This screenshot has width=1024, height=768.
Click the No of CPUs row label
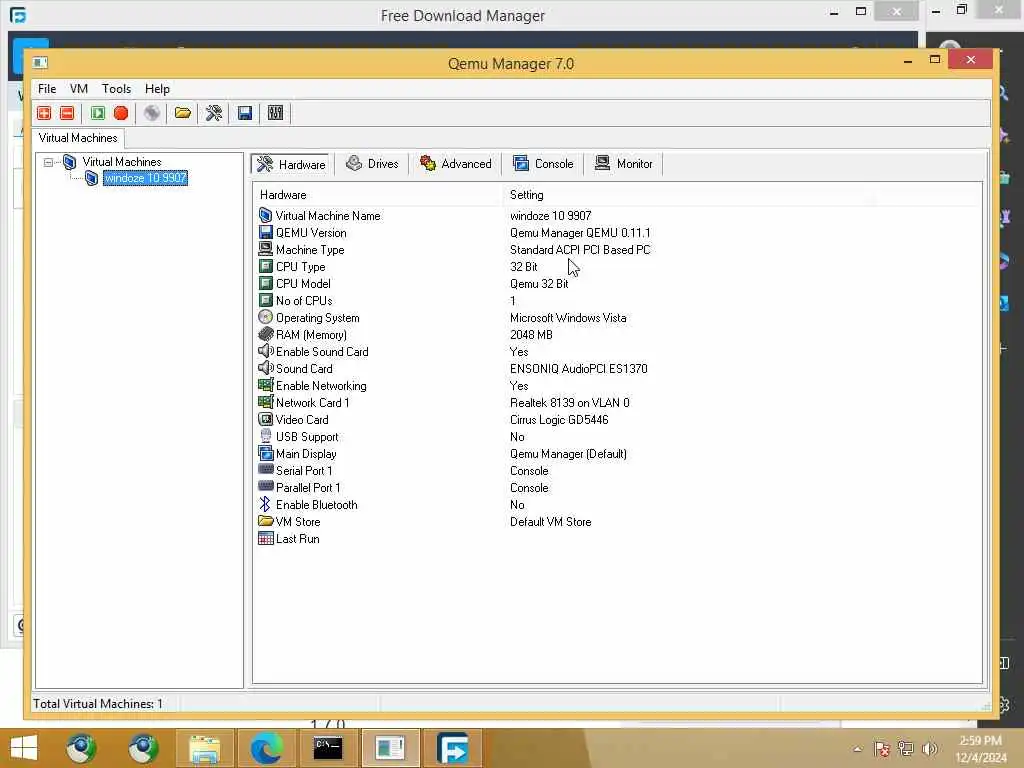(304, 300)
